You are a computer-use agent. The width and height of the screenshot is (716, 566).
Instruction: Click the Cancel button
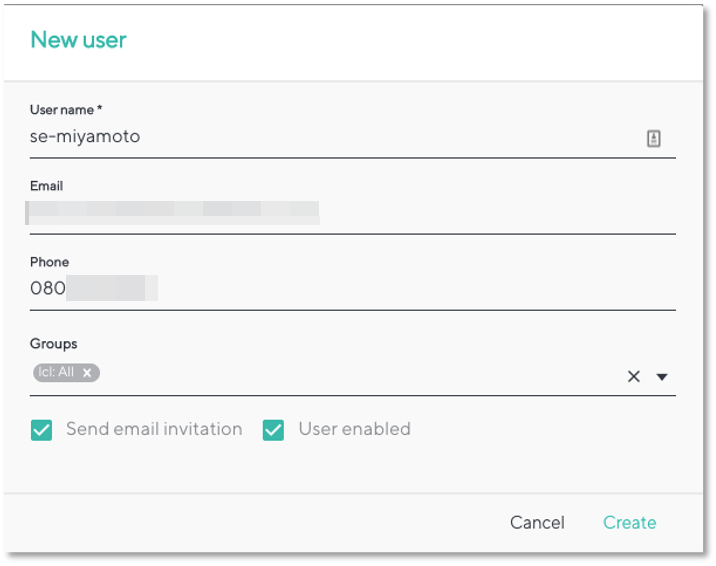click(x=537, y=523)
